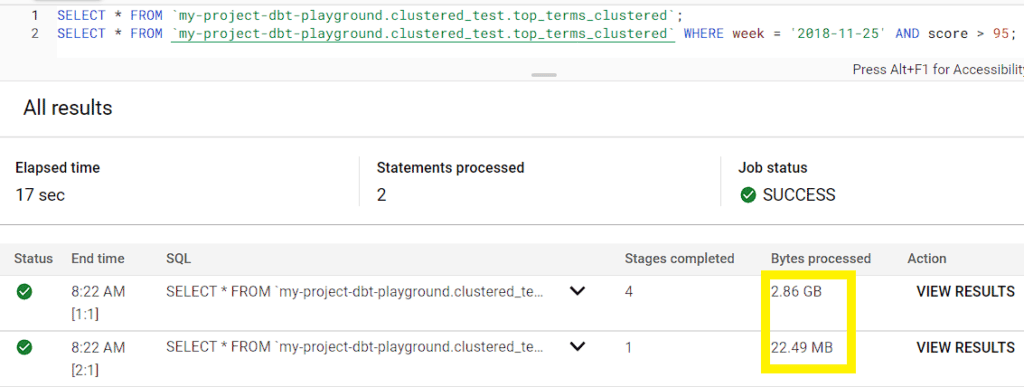Click line number 2 in editor gutter
This screenshot has height=387, width=1024.
tap(35, 33)
